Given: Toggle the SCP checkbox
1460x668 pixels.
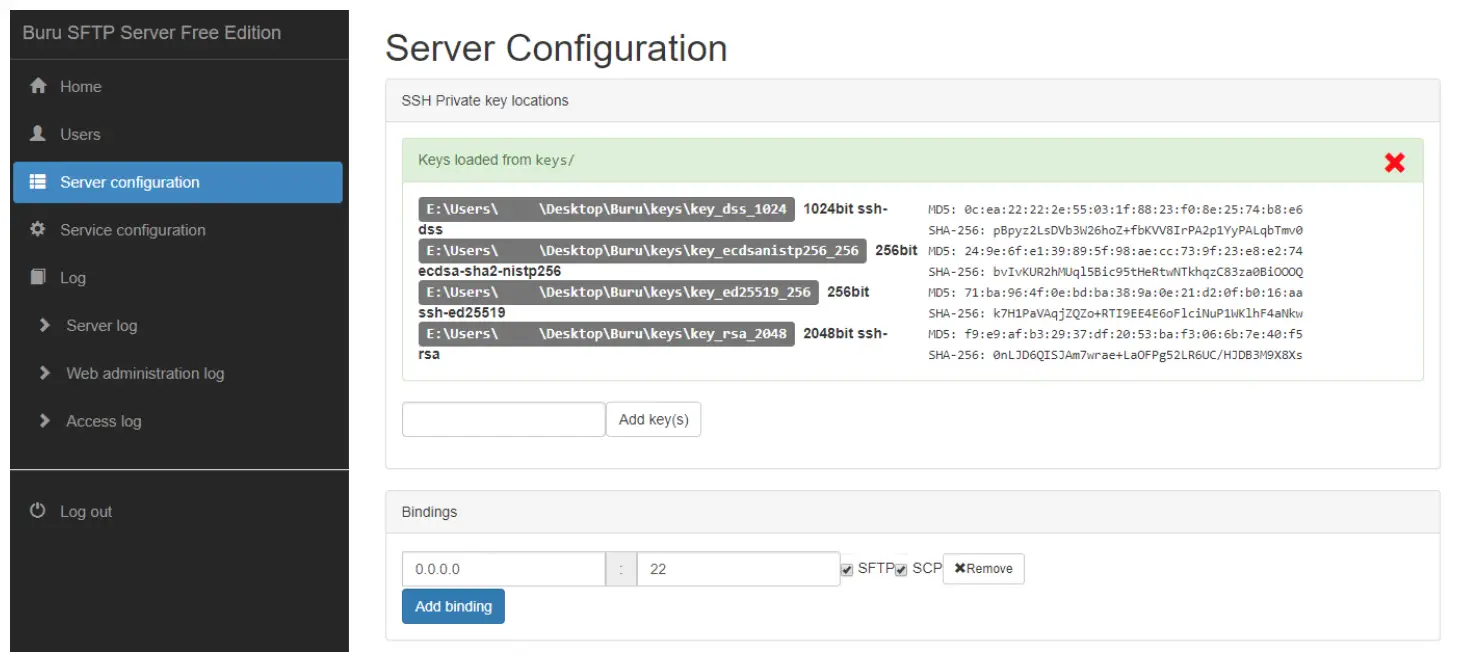Looking at the screenshot, I should point(901,569).
